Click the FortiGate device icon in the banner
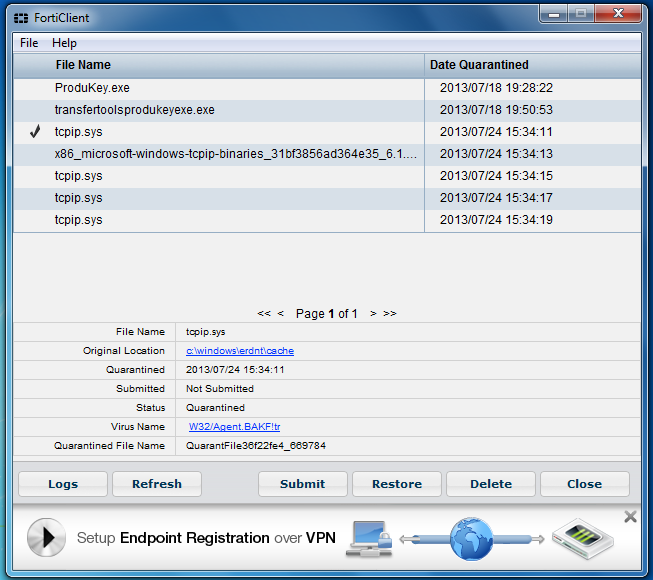653x580 pixels. 583,538
